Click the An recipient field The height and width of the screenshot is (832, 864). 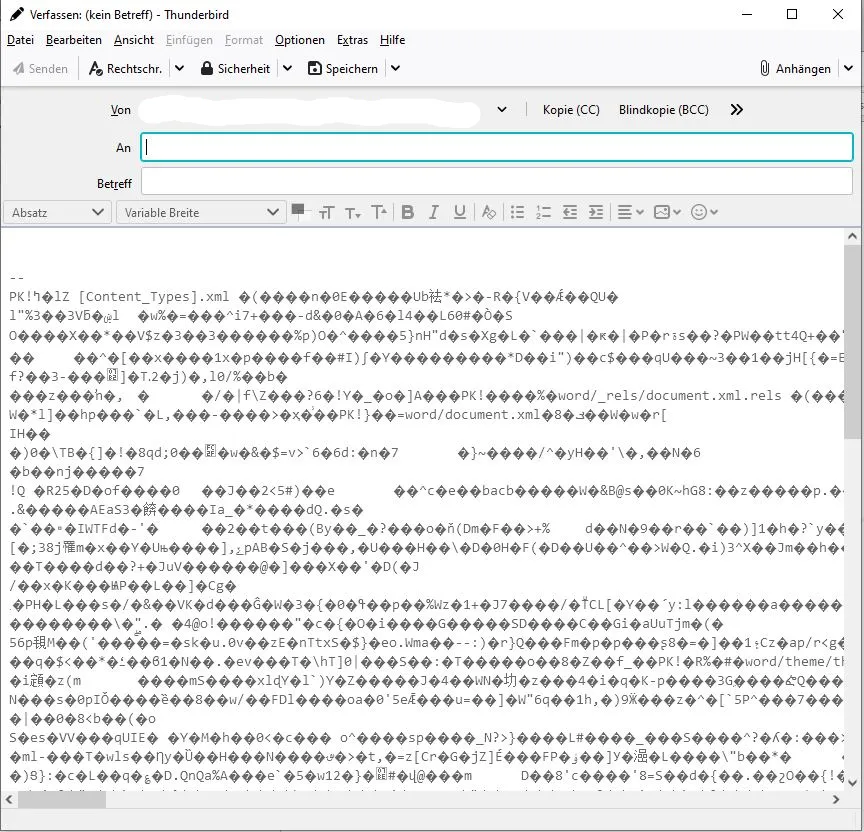click(x=497, y=147)
